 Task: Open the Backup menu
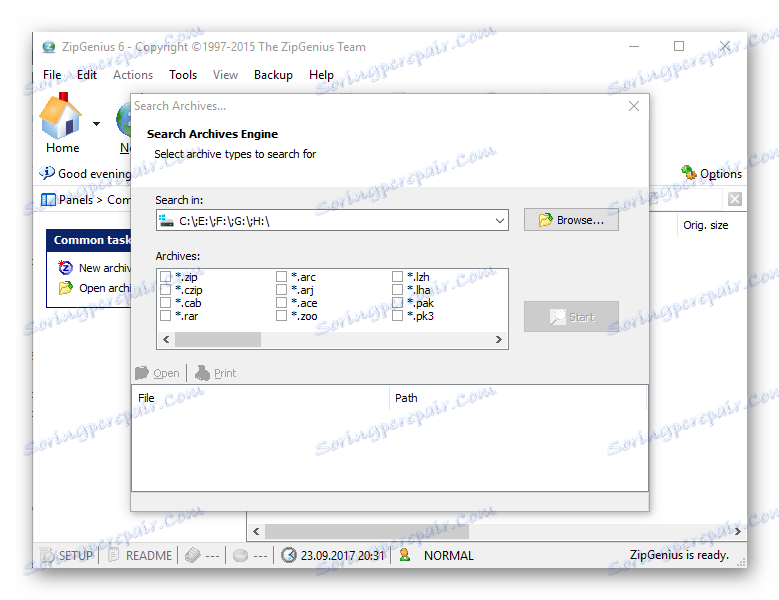click(x=273, y=75)
